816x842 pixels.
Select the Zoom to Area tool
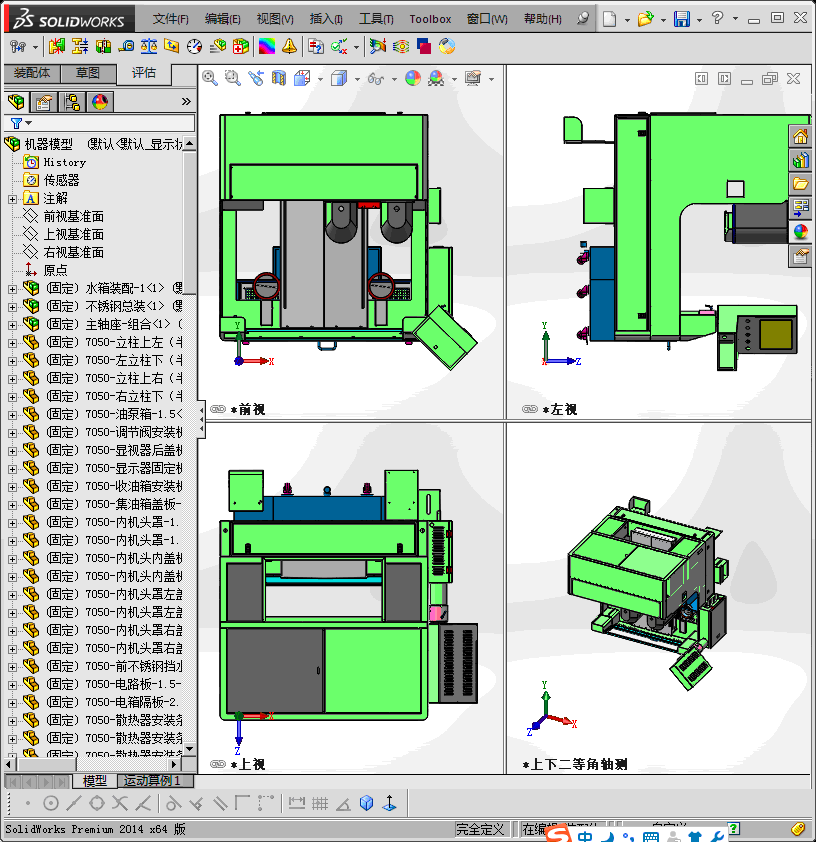coord(232,78)
